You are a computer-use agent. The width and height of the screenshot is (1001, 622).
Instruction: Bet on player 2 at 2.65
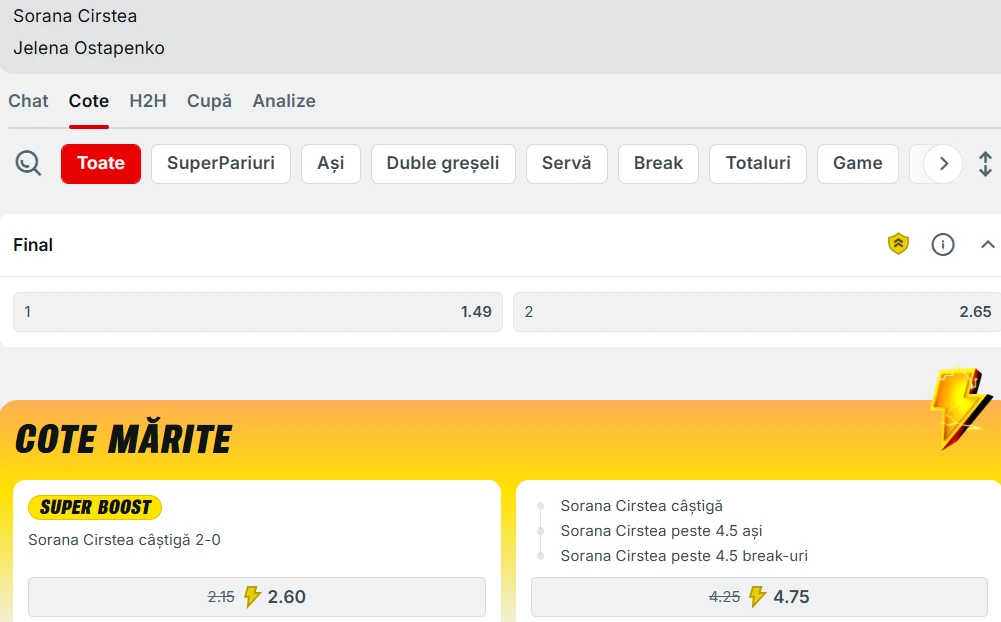[756, 312]
